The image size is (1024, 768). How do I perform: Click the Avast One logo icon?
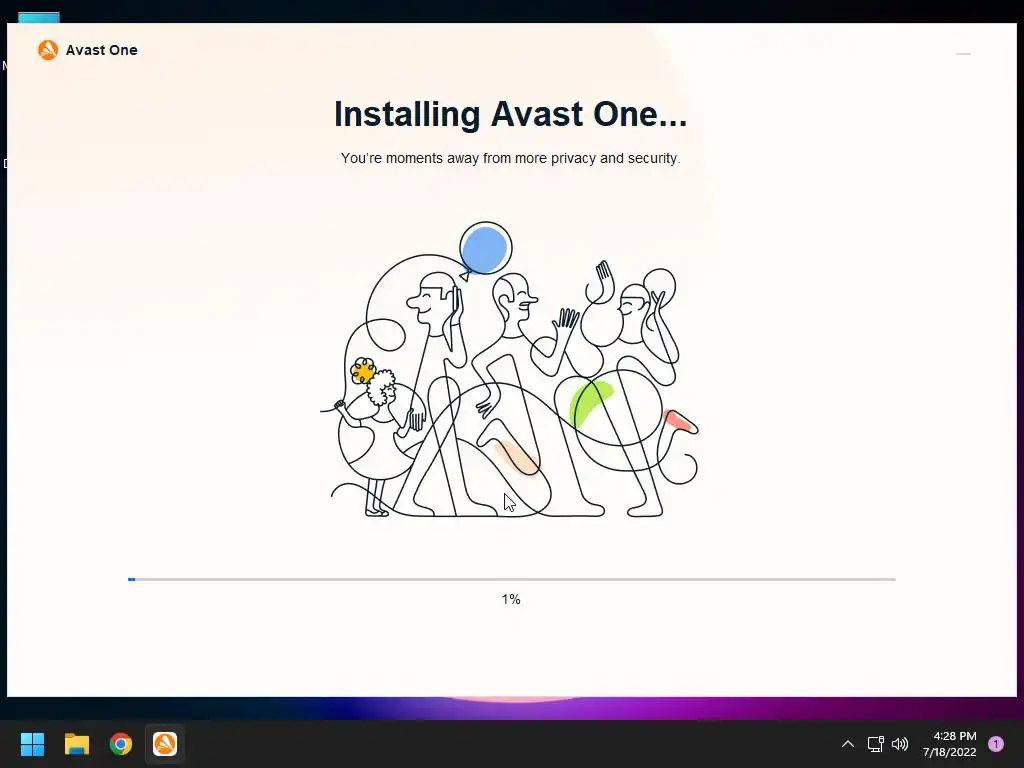pos(48,50)
